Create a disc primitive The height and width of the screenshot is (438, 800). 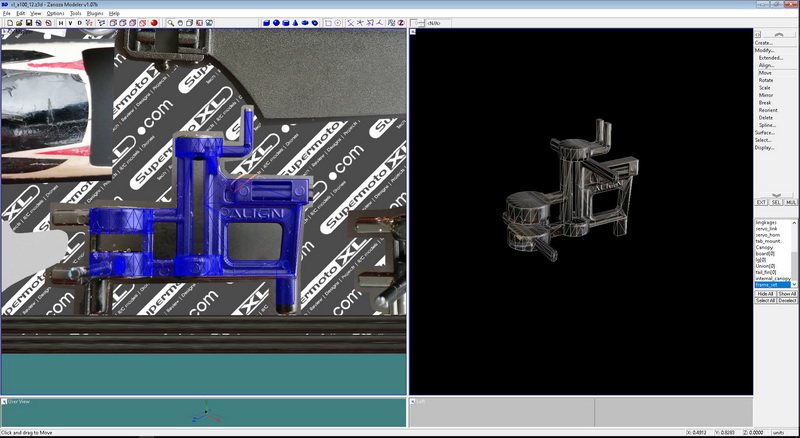[305, 23]
